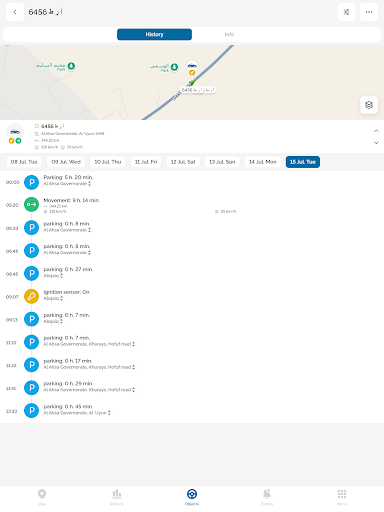This screenshot has width=384, height=512.
Task: Open the Reports tab in bottom navigation
Action: tap(117, 497)
